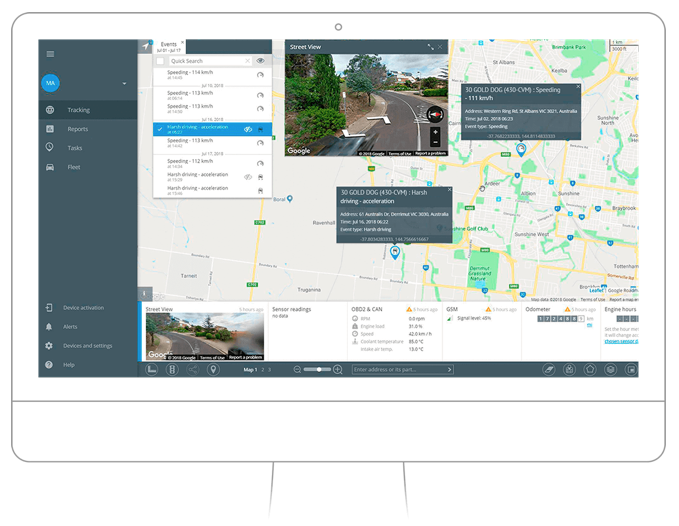The height and width of the screenshot is (526, 679).
Task: Toggle visibility of the highlighted Harsh driving event
Action: click(x=248, y=129)
